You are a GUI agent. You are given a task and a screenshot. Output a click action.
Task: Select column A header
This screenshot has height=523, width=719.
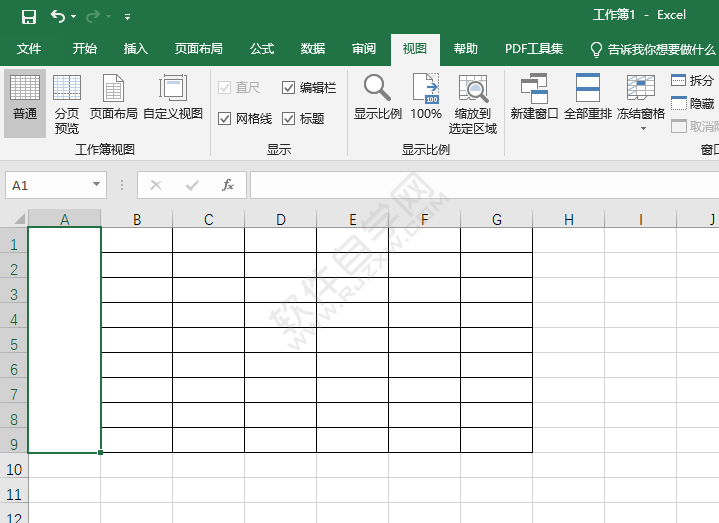click(65, 219)
